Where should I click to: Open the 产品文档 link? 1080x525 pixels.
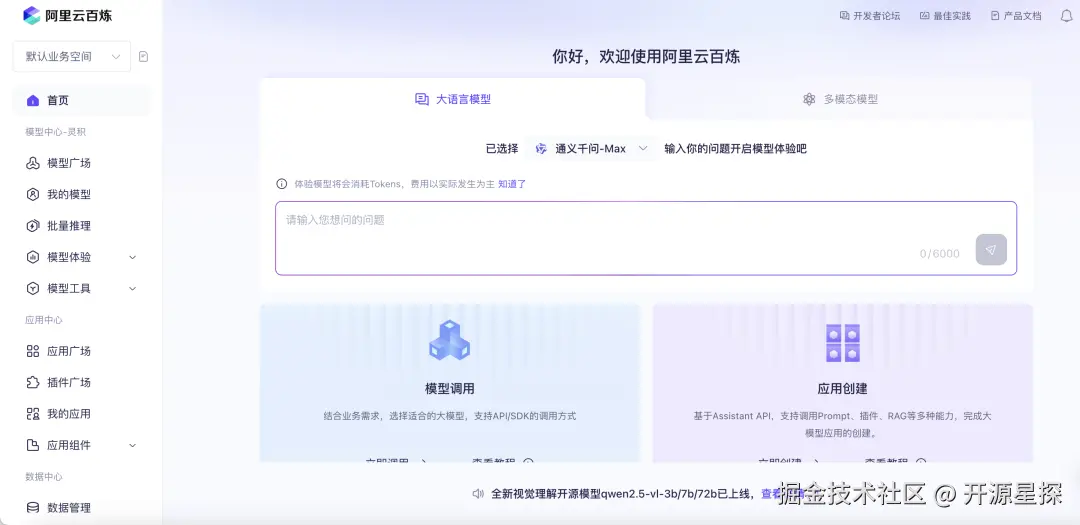click(x=1016, y=16)
